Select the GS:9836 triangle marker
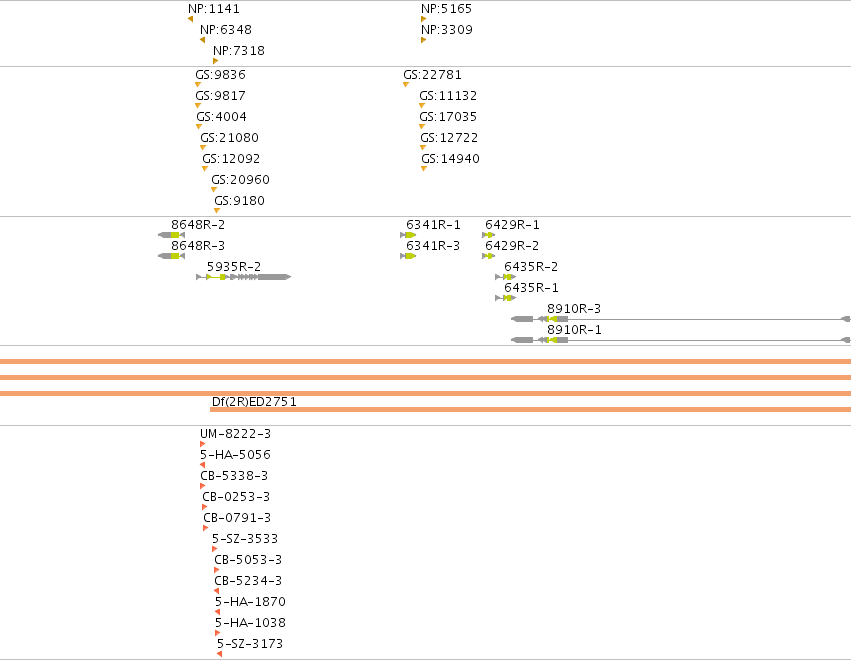This screenshot has height=660, width=851. [198, 85]
